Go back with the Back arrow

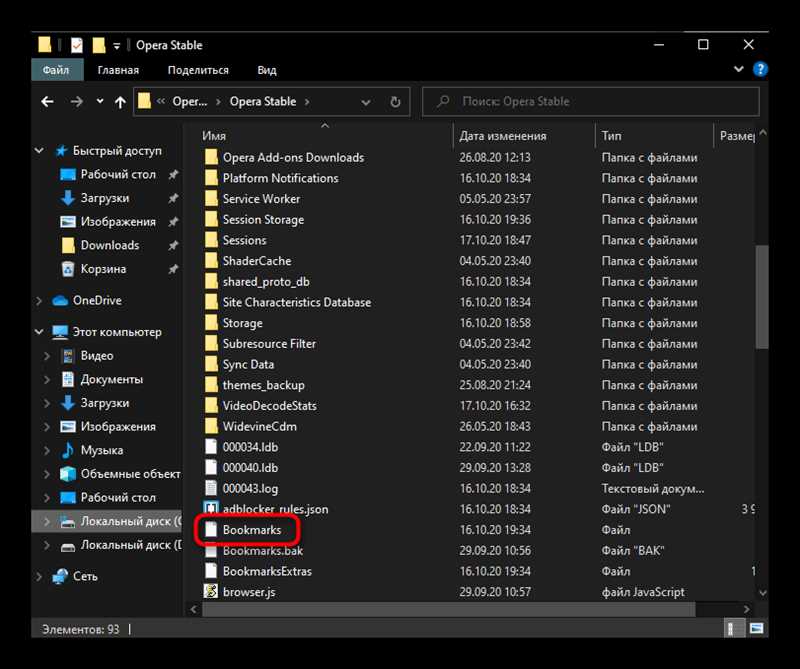pyautogui.click(x=47, y=102)
